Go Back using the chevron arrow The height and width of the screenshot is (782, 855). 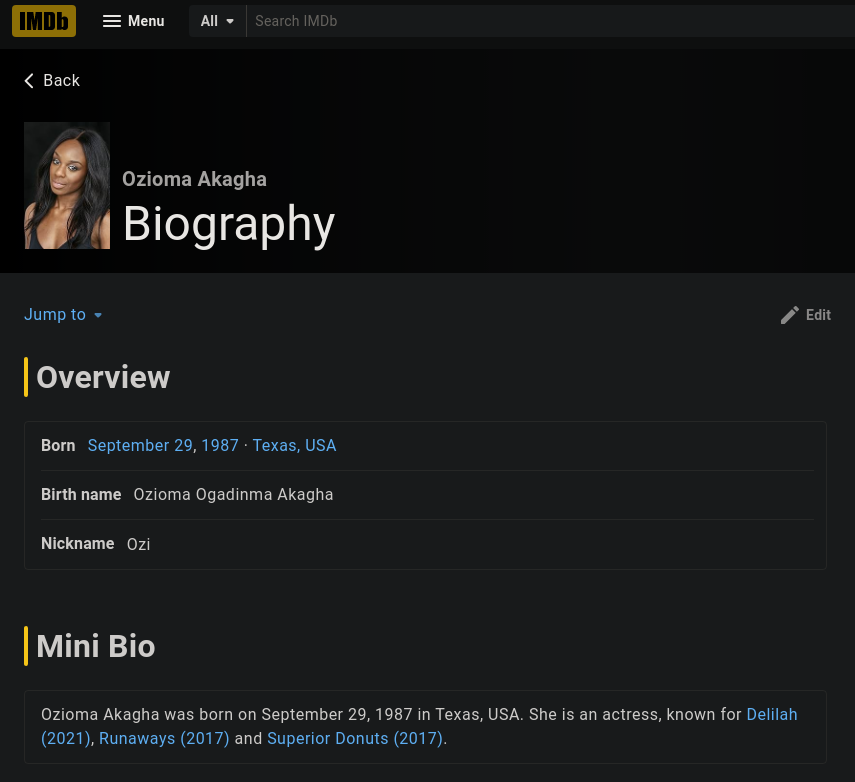(x=29, y=81)
